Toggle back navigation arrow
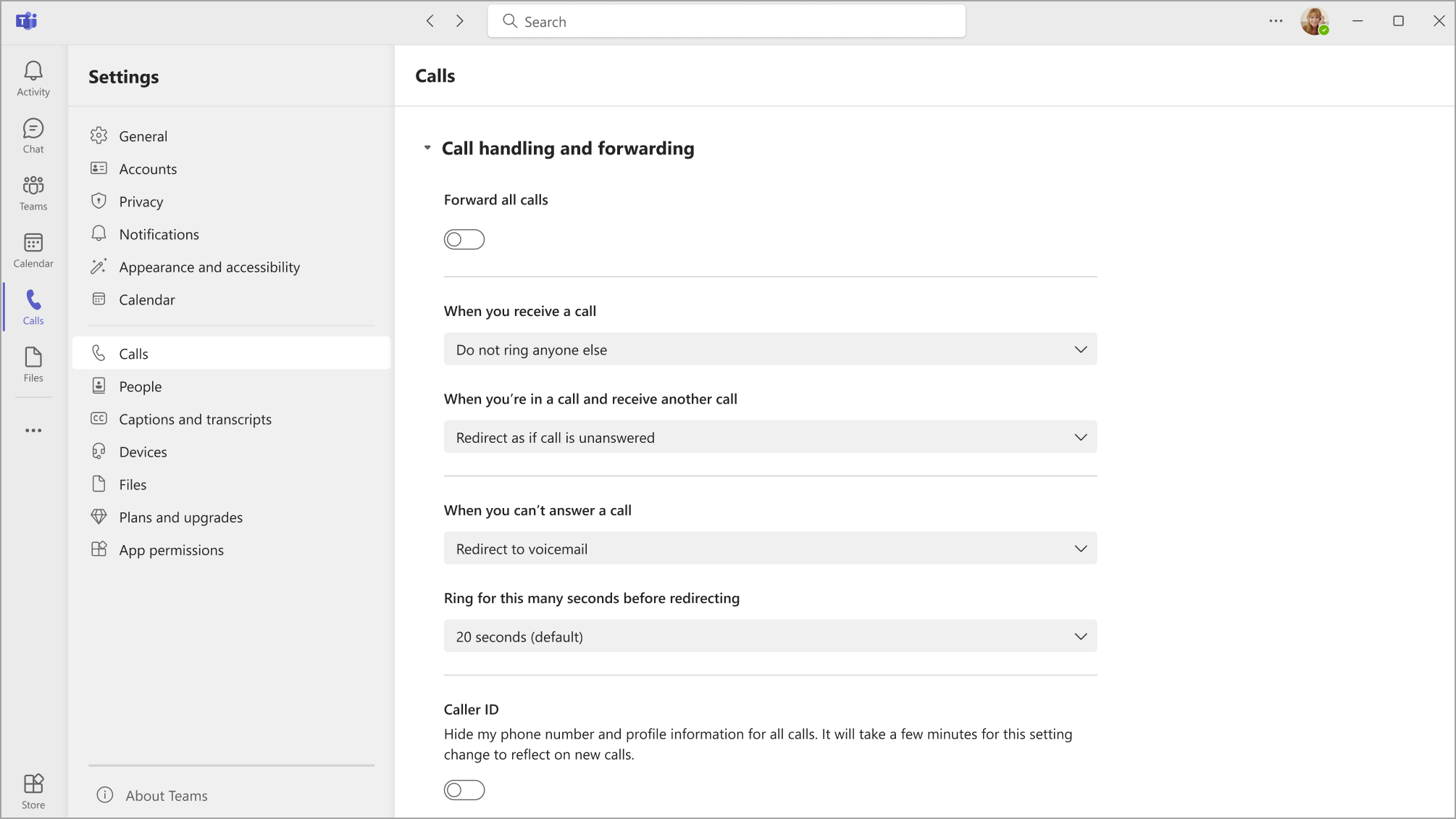1456x819 pixels. (x=430, y=21)
